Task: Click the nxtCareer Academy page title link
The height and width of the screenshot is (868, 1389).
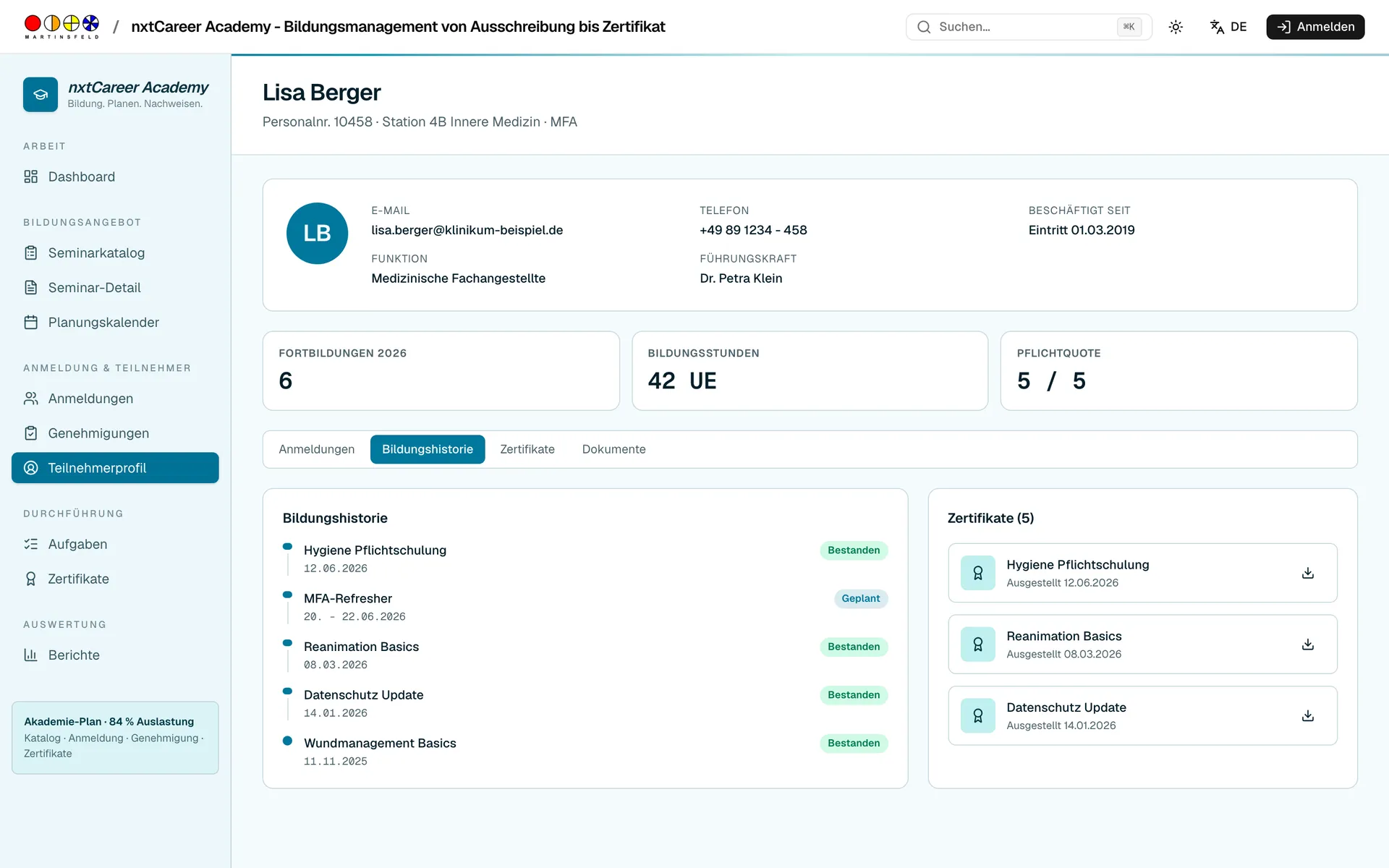Action: pyautogui.click(x=398, y=27)
